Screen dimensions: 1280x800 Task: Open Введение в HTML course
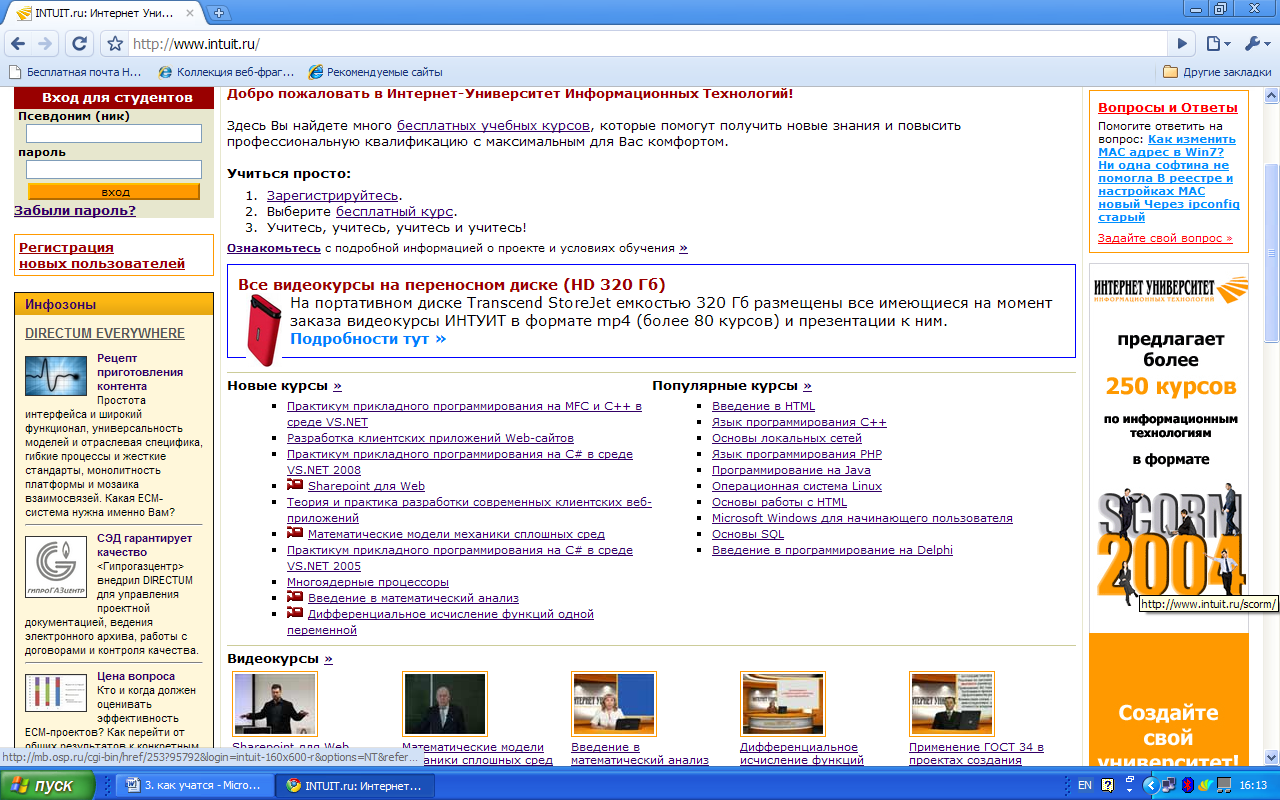point(763,406)
